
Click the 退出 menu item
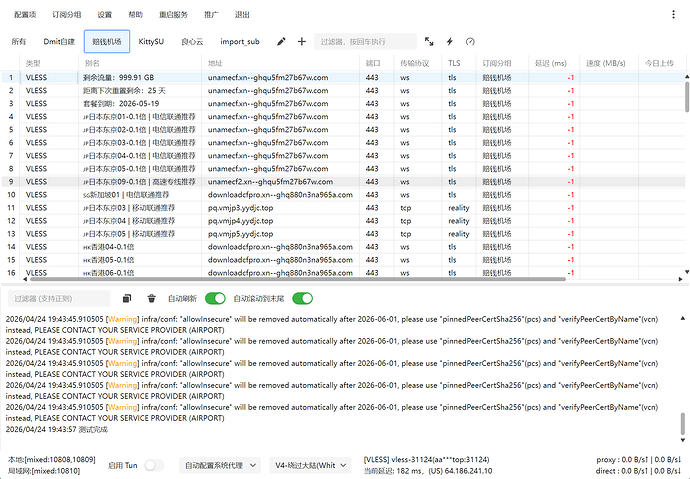click(x=242, y=15)
